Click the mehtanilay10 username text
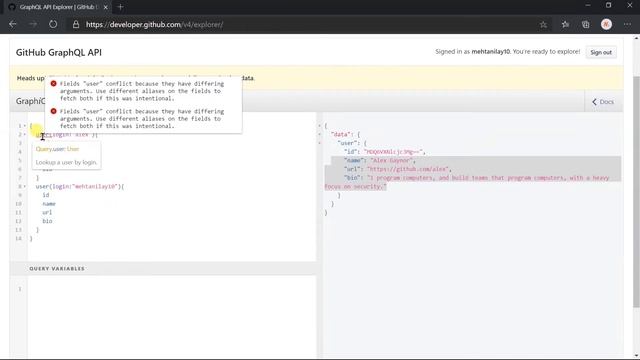 tap(491, 51)
